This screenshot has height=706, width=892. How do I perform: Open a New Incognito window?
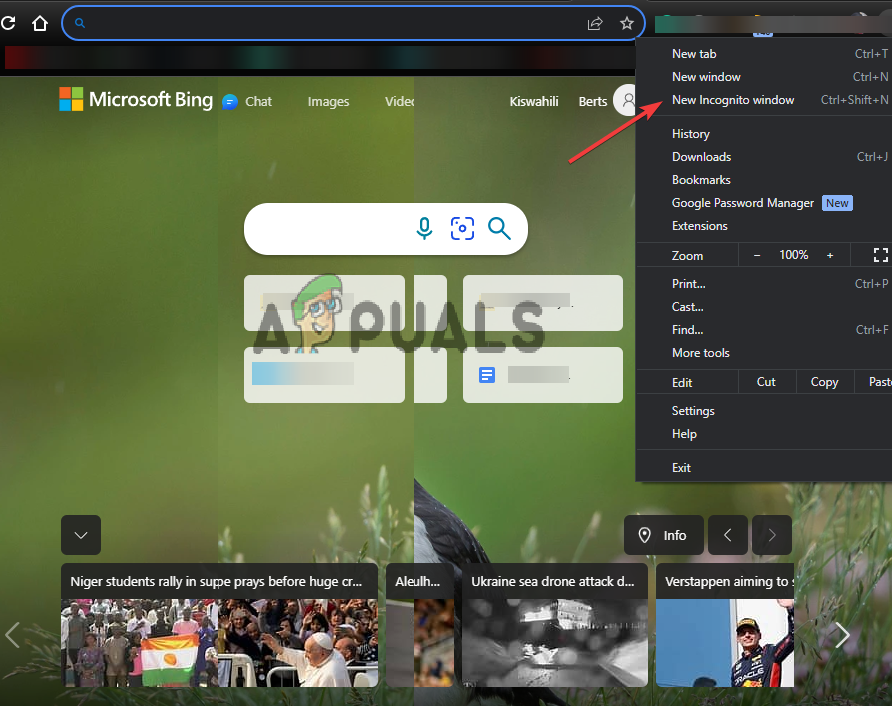tap(733, 99)
